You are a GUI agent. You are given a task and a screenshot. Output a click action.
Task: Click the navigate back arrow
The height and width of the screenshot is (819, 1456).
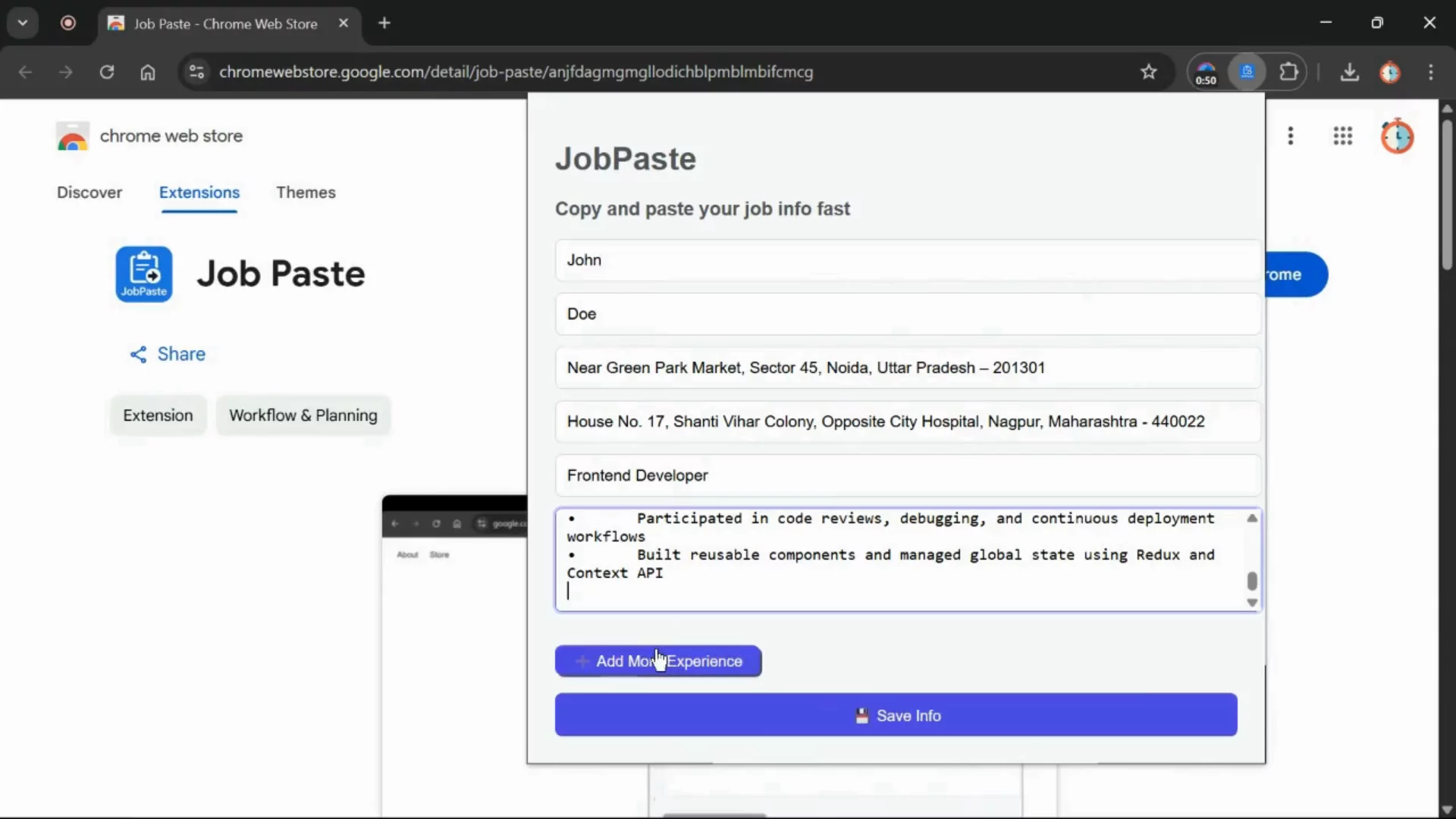click(25, 72)
